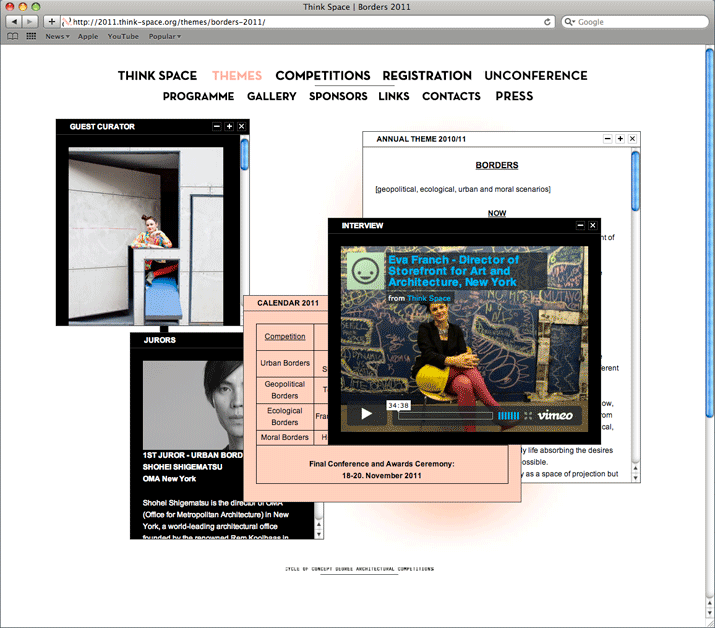Minimize the Annual Theme 2010/11 panel

click(x=607, y=139)
